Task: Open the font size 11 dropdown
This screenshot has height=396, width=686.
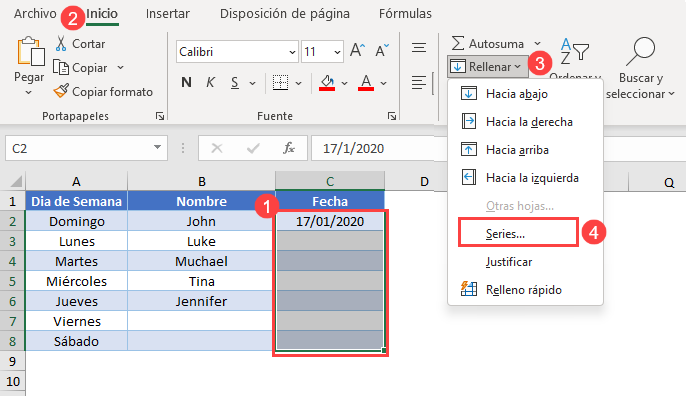Action: (x=337, y=52)
